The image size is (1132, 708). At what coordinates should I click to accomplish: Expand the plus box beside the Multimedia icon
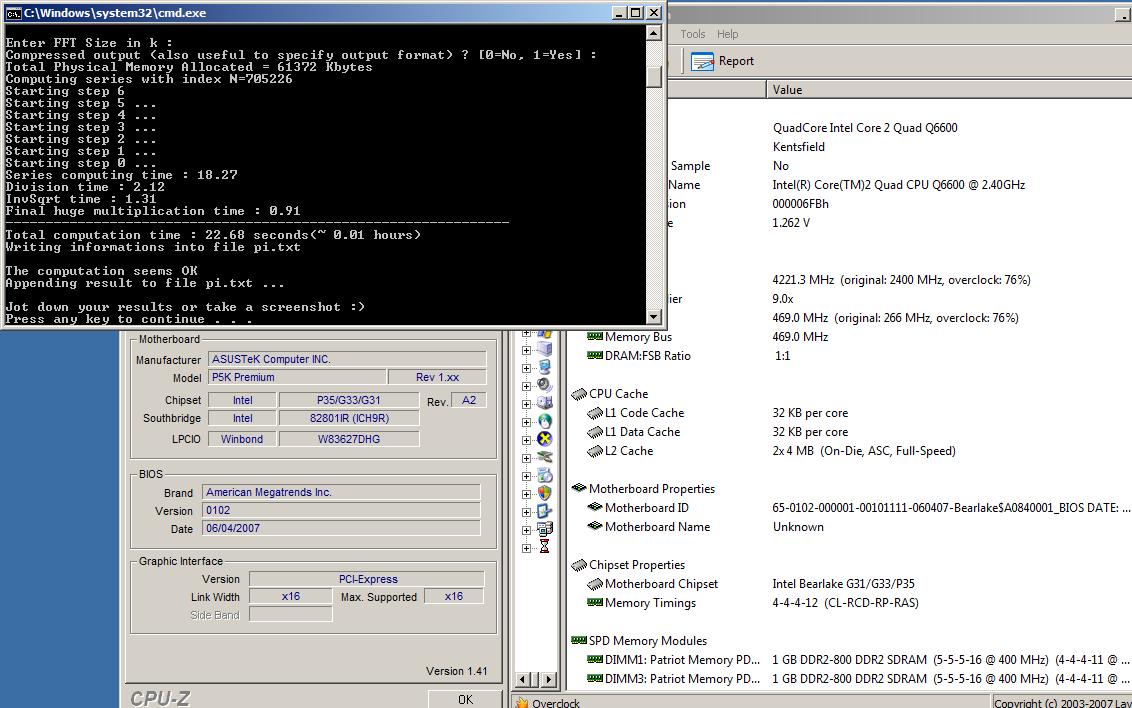tap(526, 386)
